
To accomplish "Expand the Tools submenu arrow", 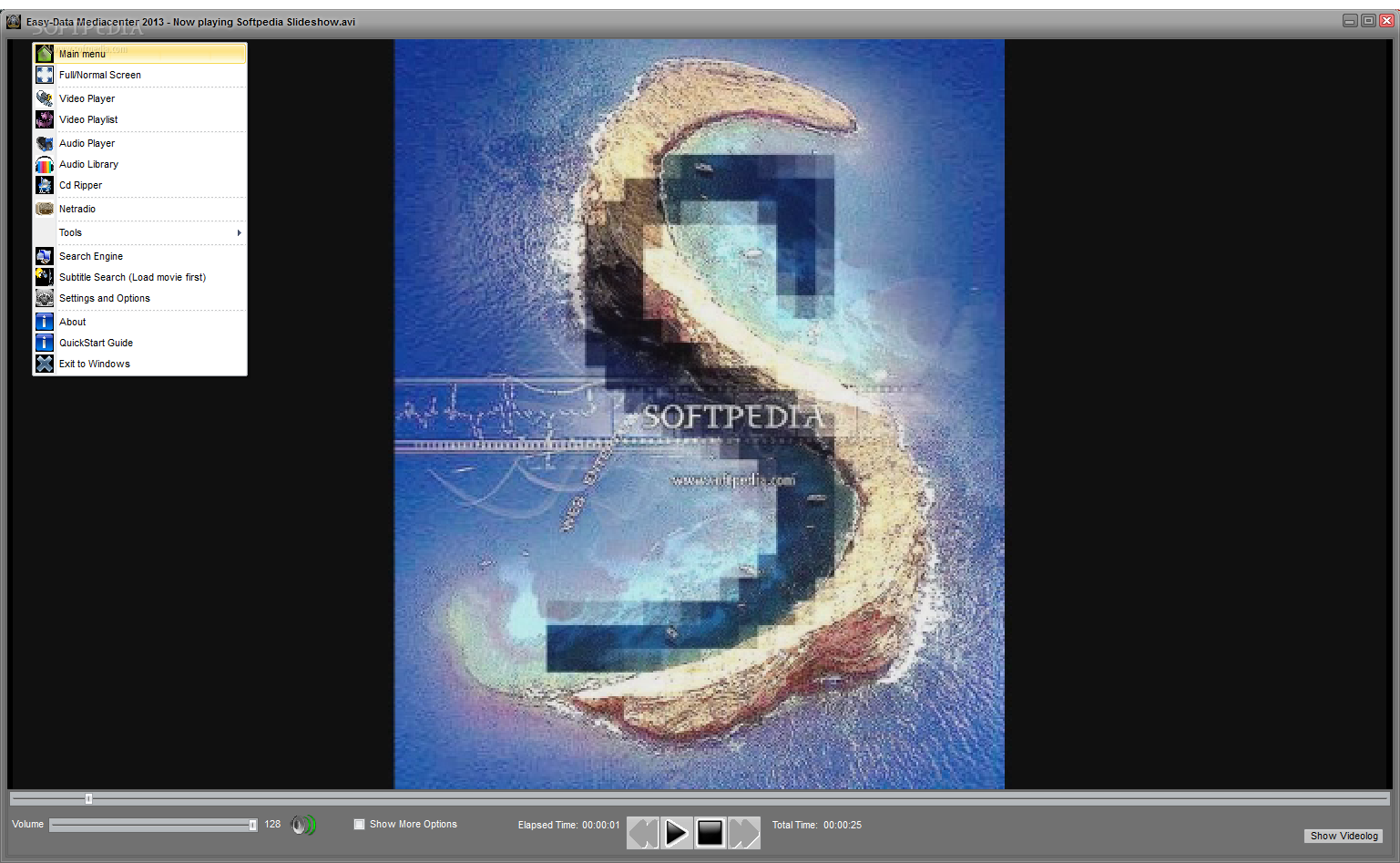I will coord(239,232).
